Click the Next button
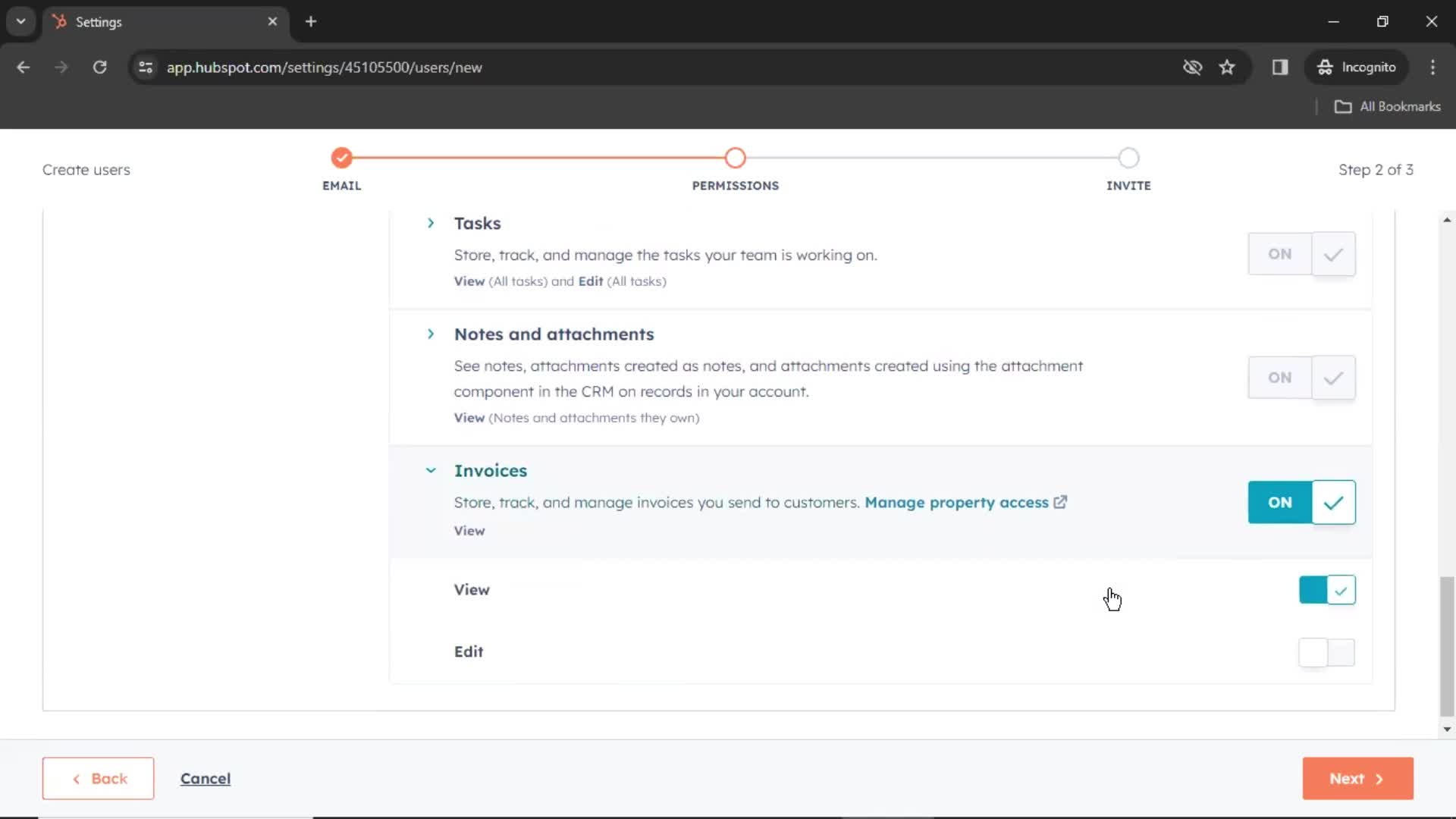Image resolution: width=1456 pixels, height=819 pixels. [x=1357, y=778]
